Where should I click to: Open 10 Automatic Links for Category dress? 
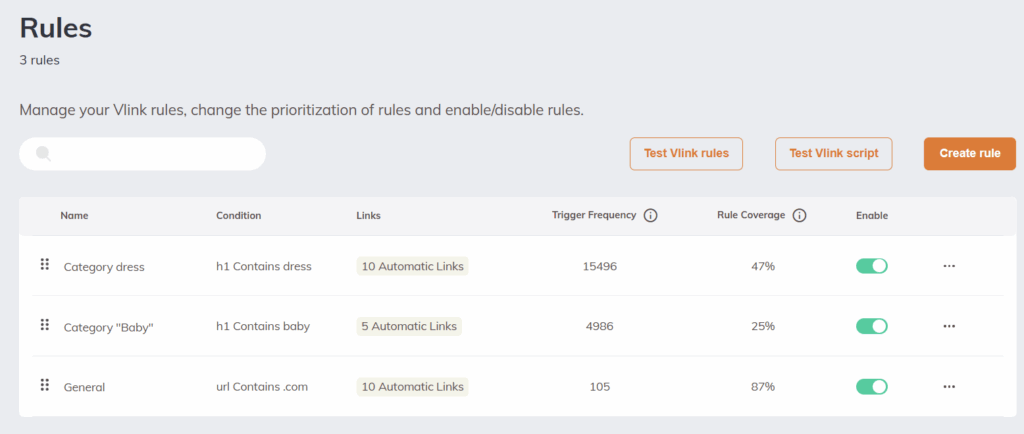coord(412,266)
